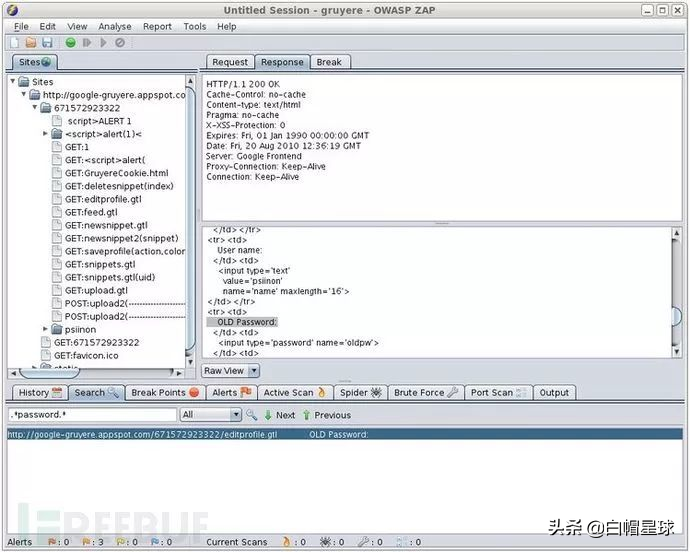Image resolution: width=690 pixels, height=552 pixels.
Task: Open the Search tab
Action: click(x=96, y=393)
